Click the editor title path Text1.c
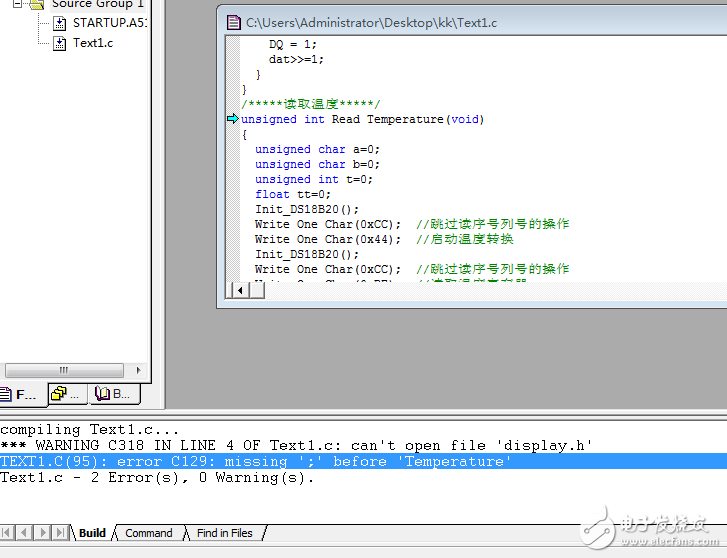The height and width of the screenshot is (558, 727). [371, 23]
